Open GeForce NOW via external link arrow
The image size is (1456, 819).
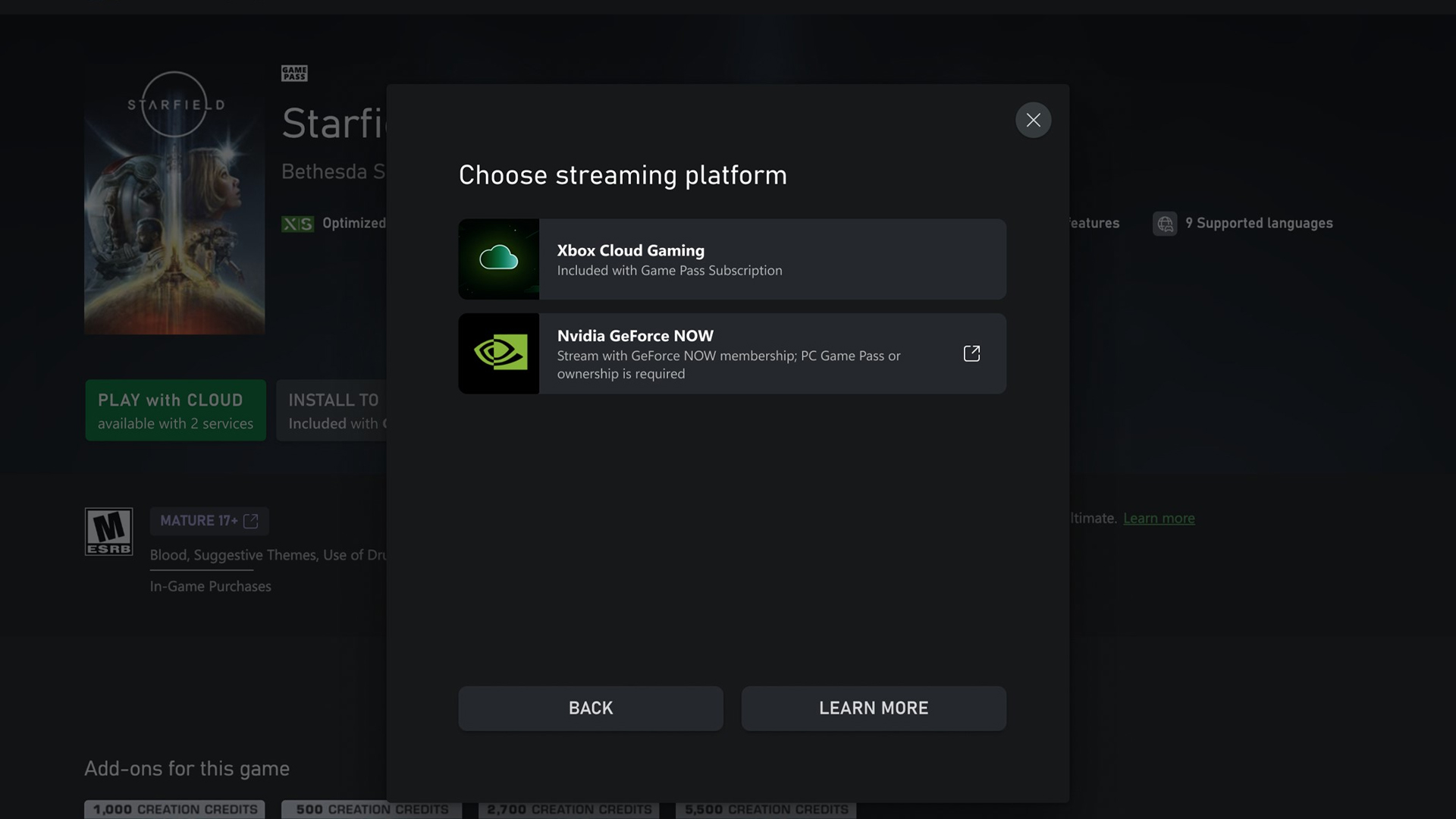[971, 353]
